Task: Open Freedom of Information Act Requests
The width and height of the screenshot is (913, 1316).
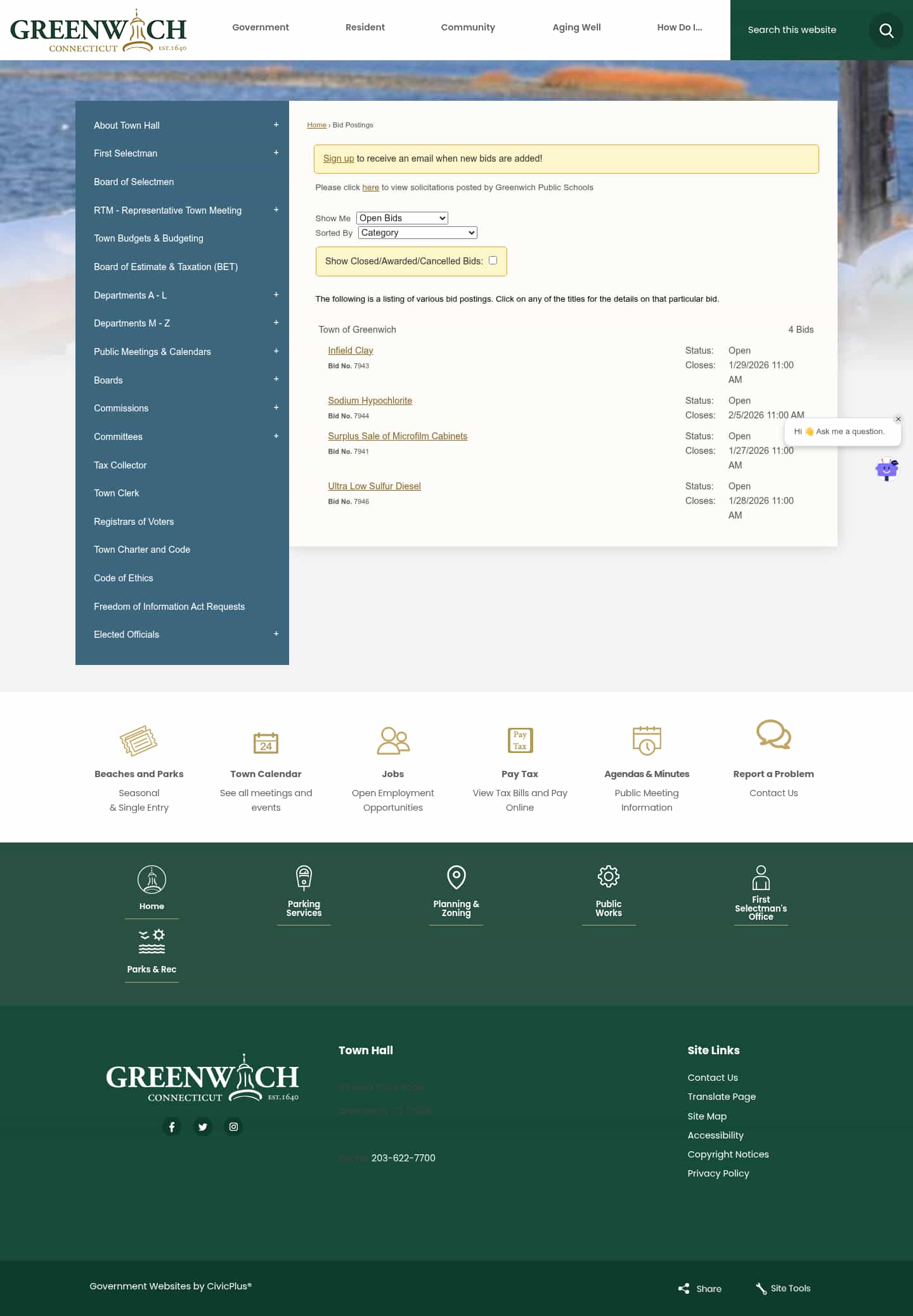Action: point(169,607)
